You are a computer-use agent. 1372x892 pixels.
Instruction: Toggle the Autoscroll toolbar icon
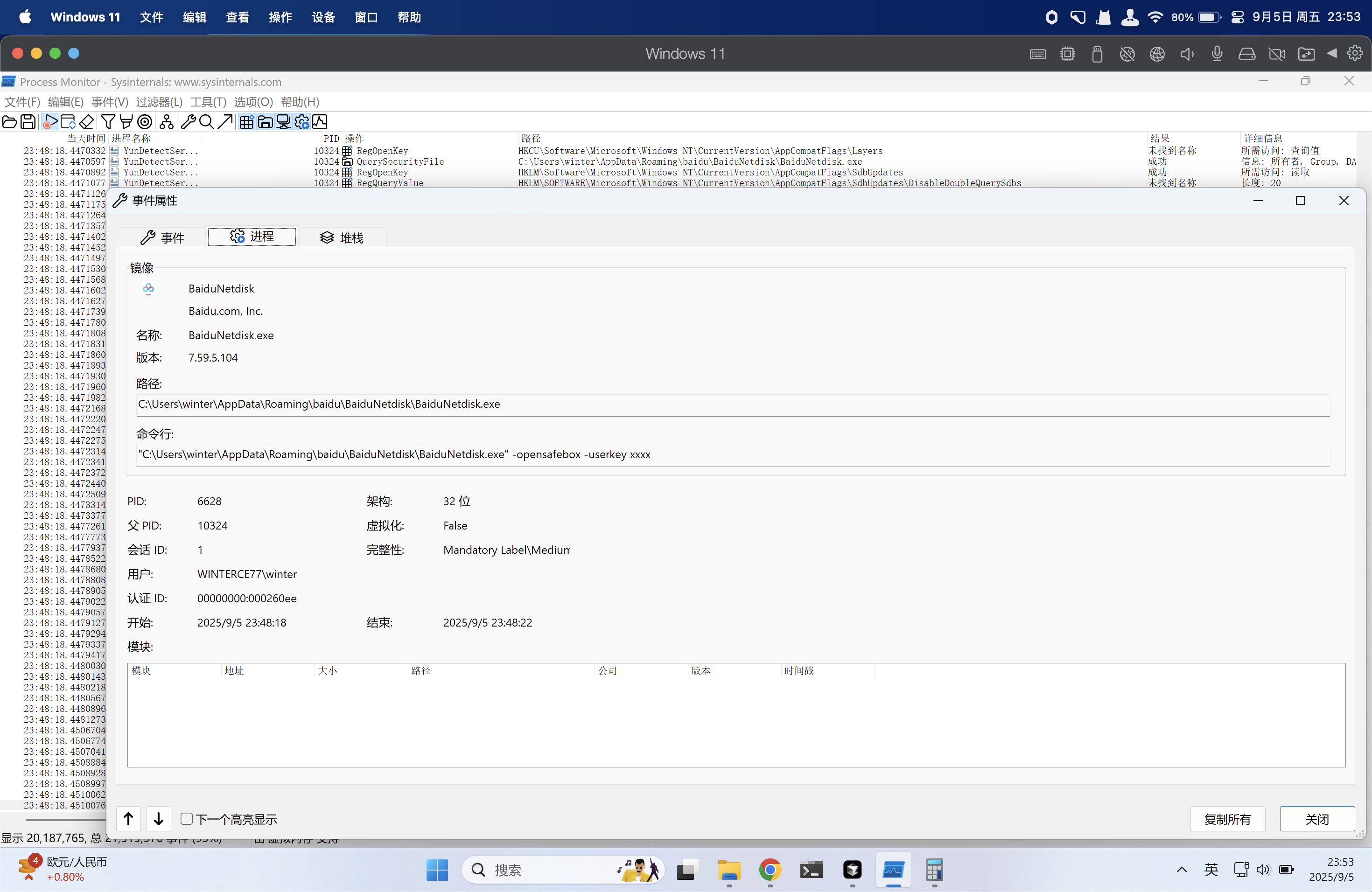(68, 122)
